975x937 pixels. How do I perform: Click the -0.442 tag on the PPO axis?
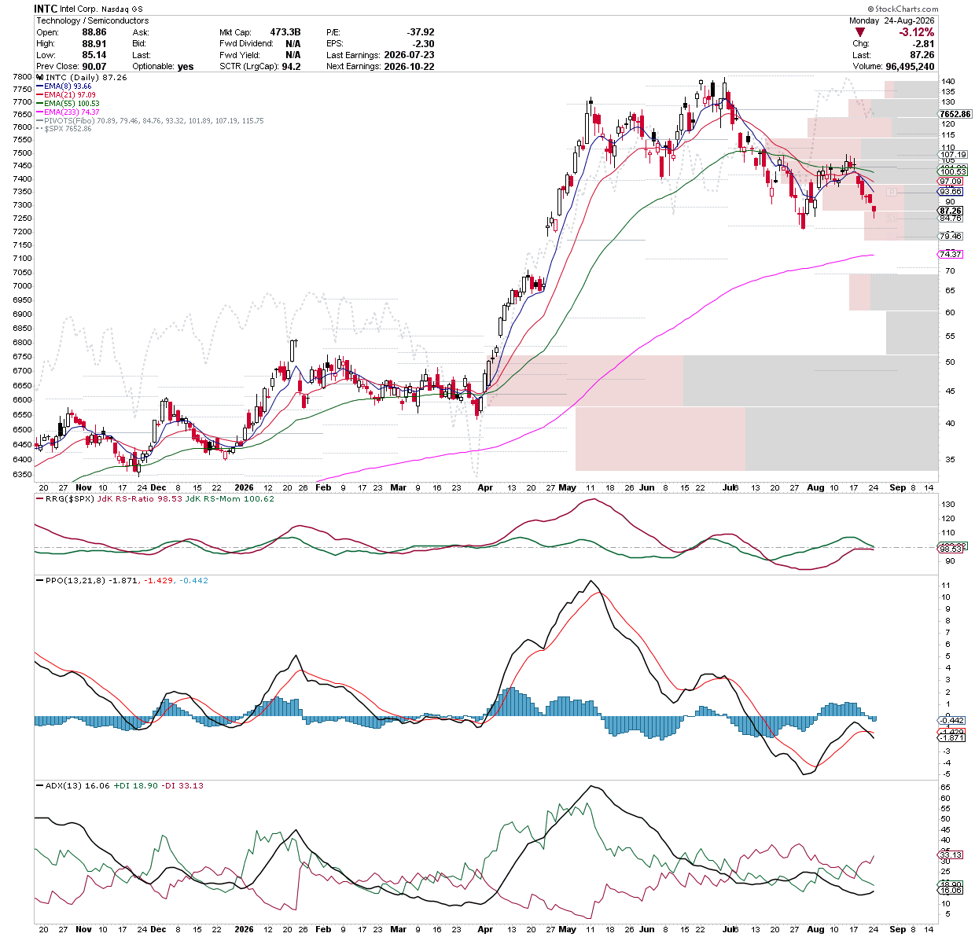[951, 721]
